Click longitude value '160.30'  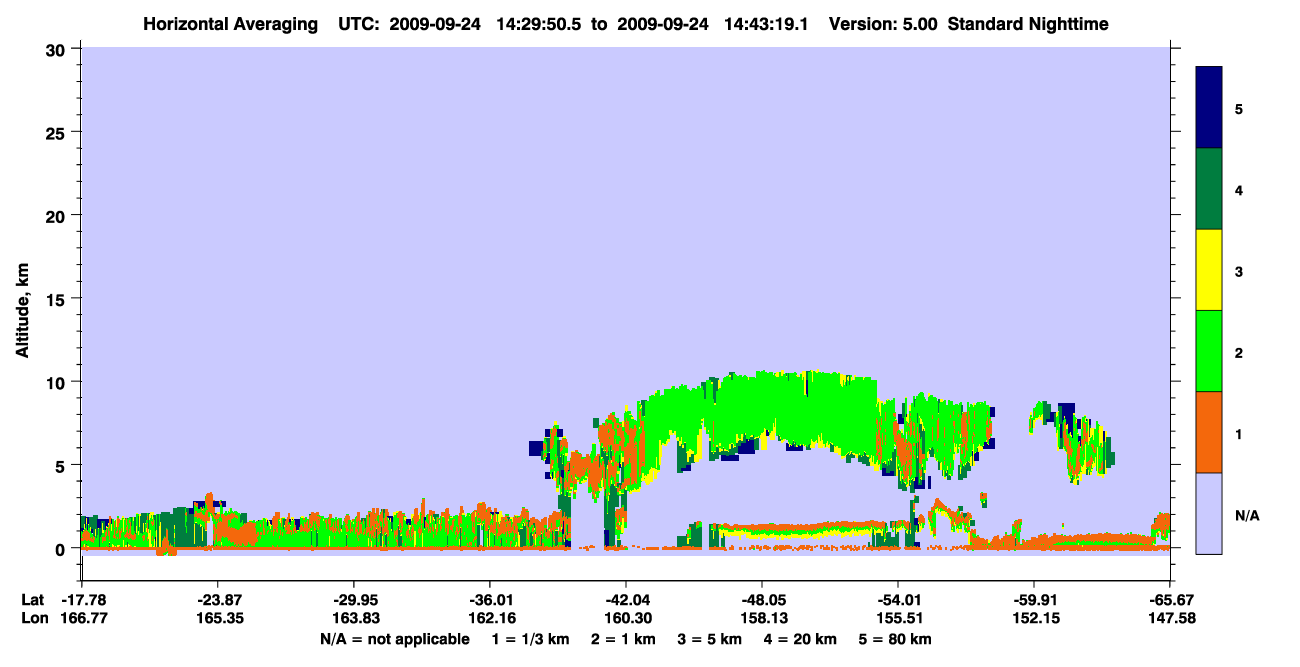626,619
